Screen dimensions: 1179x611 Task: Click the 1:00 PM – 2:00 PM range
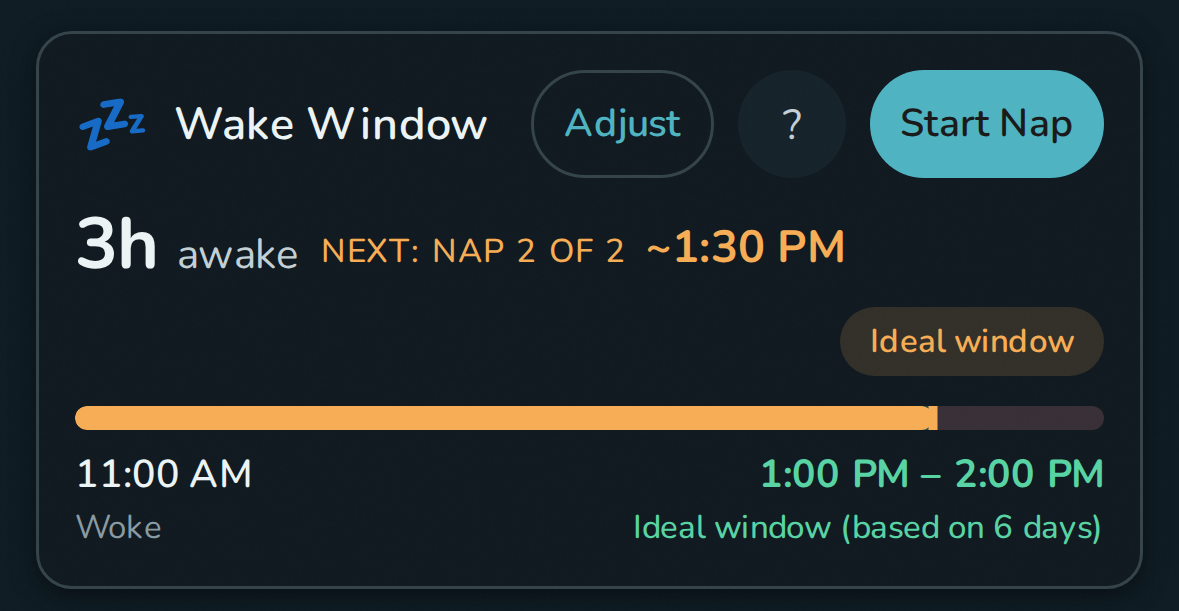[933, 472]
